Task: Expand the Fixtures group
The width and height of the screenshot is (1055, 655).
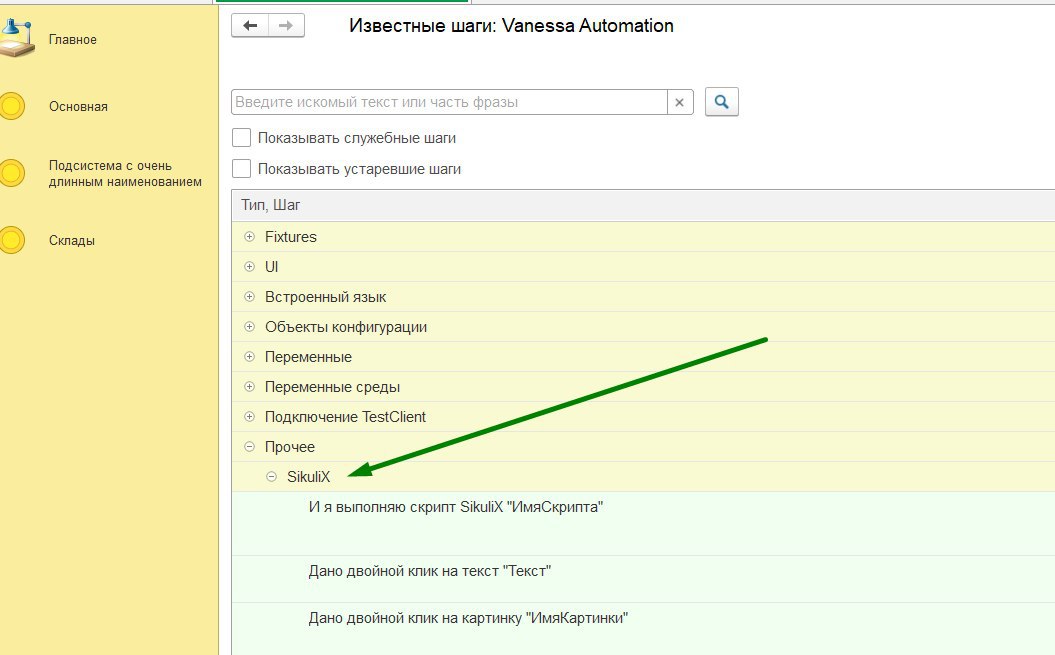Action: [x=250, y=236]
